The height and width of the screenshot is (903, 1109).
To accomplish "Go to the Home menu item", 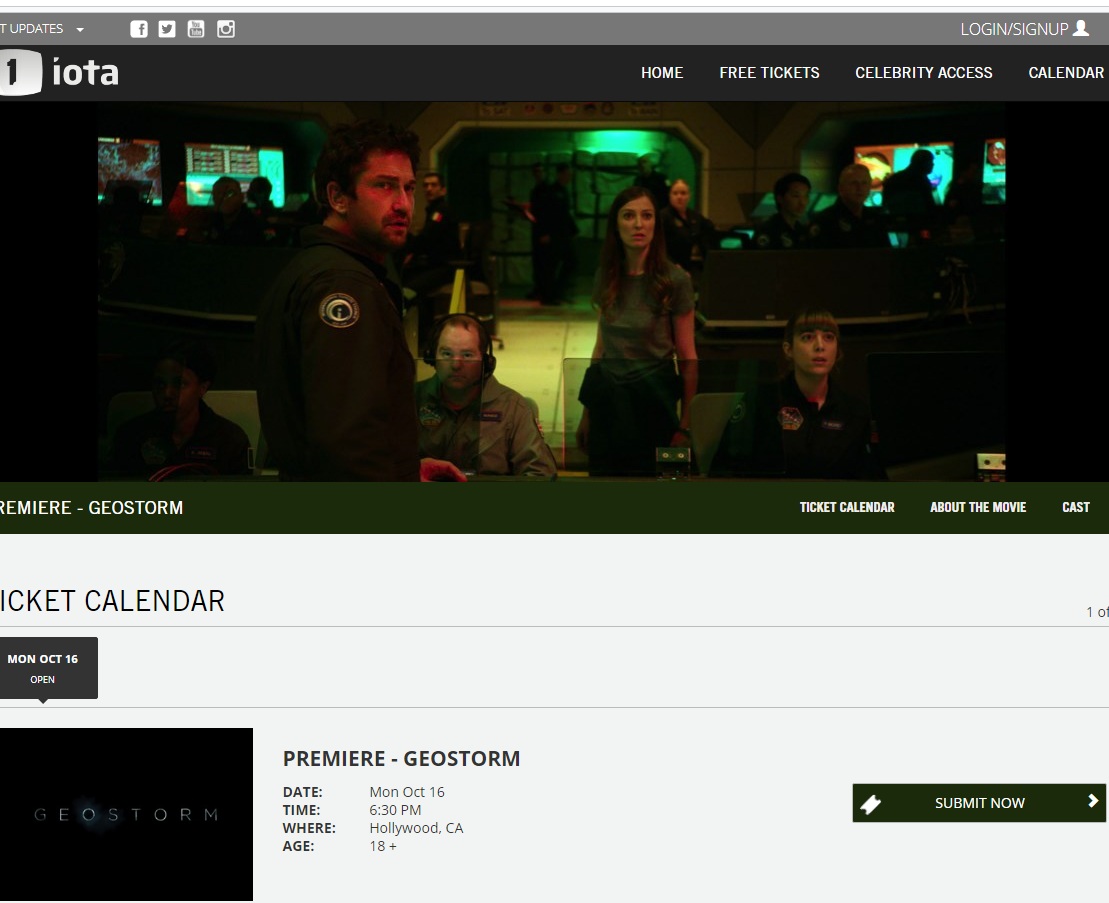I will click(x=662, y=73).
